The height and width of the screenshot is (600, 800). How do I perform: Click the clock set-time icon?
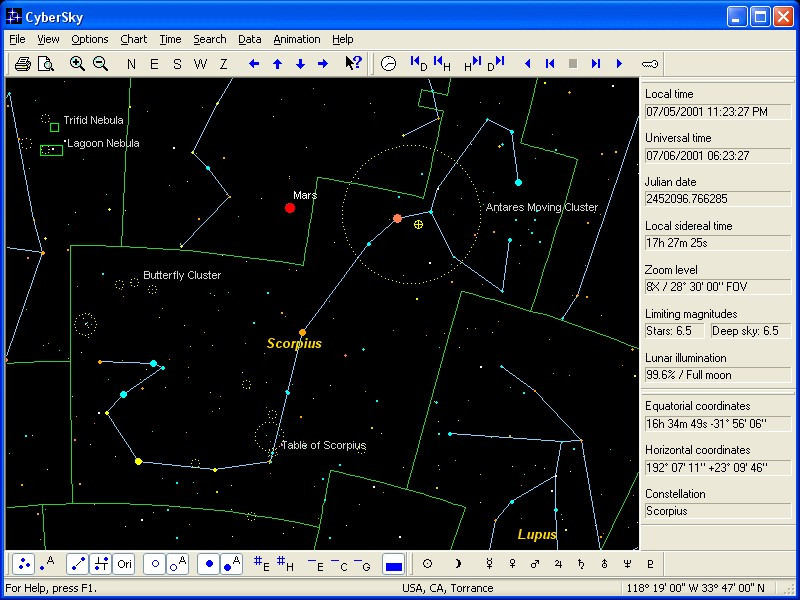pyautogui.click(x=388, y=64)
